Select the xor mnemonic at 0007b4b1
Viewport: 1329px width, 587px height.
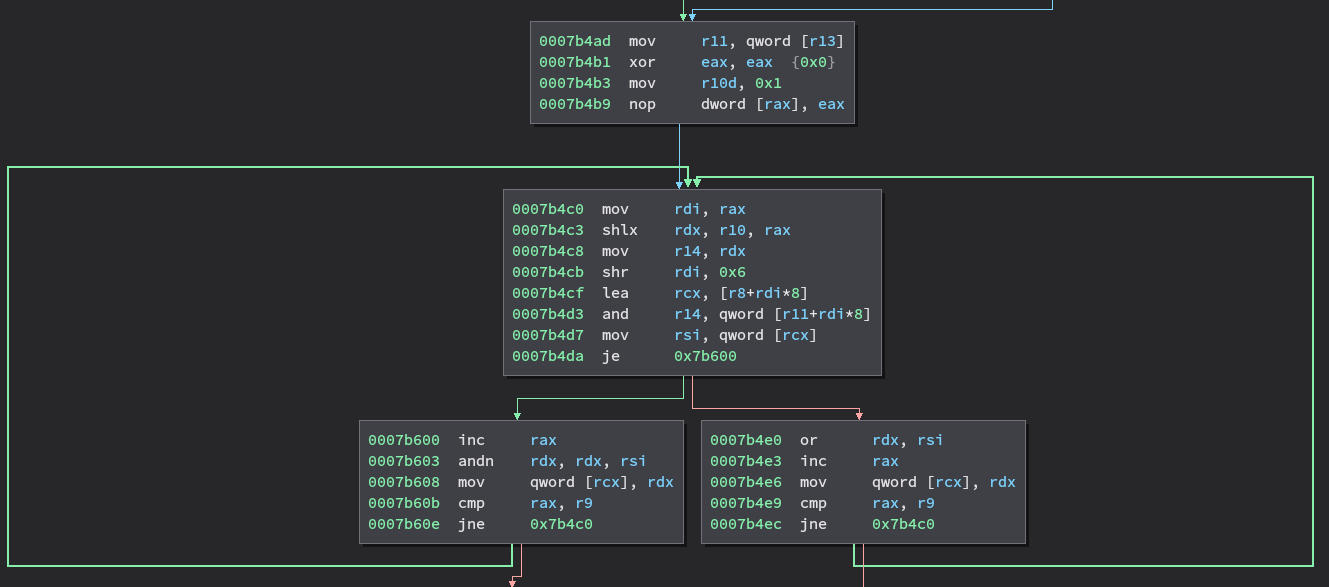(641, 62)
